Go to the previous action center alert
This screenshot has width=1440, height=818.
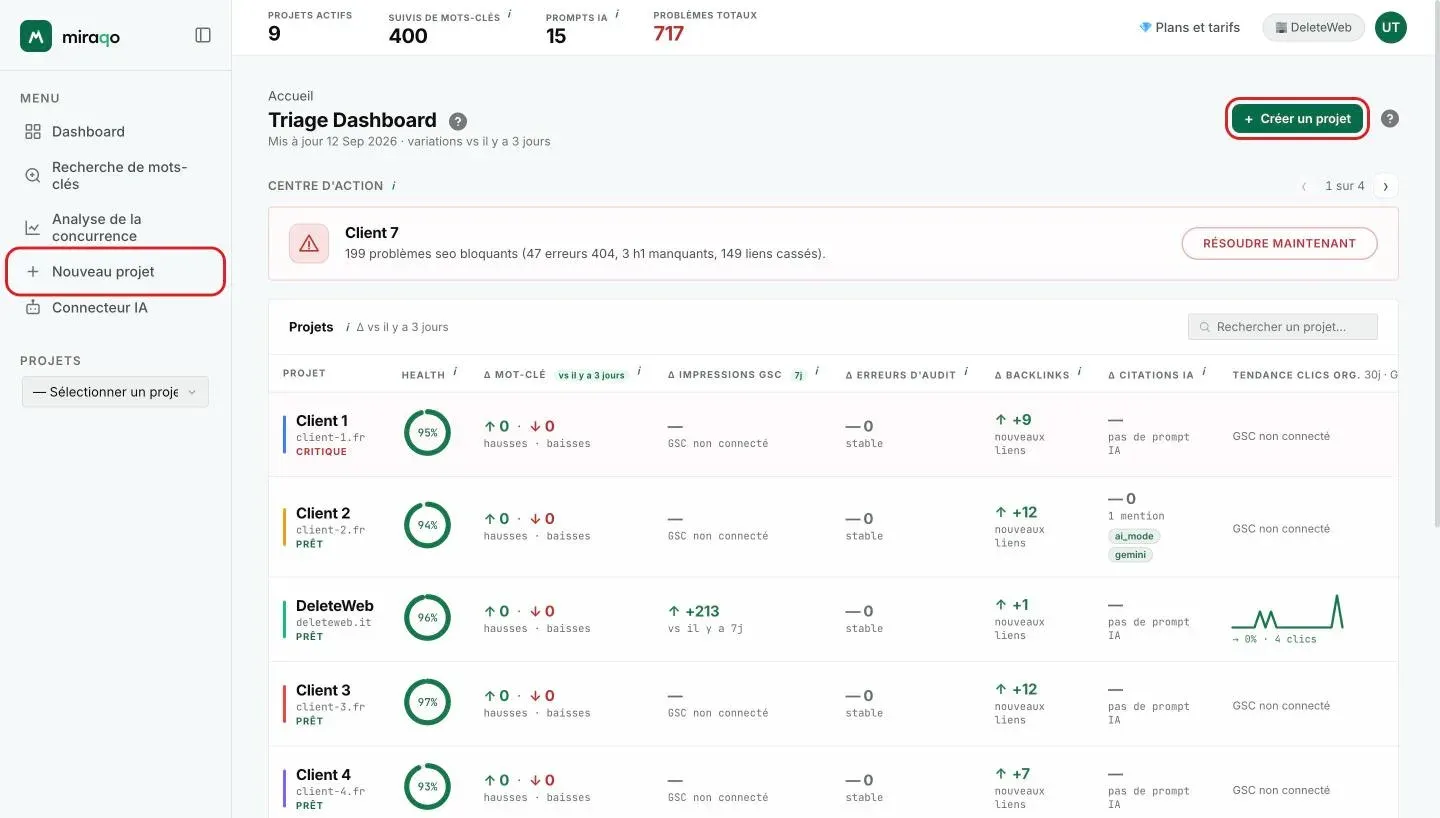[1304, 186]
